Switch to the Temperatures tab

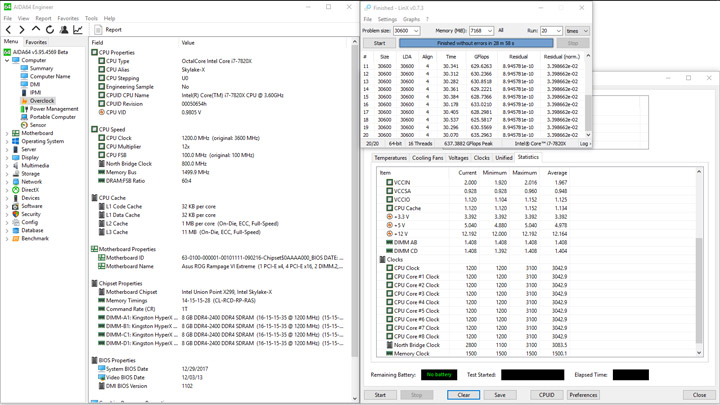(x=390, y=158)
